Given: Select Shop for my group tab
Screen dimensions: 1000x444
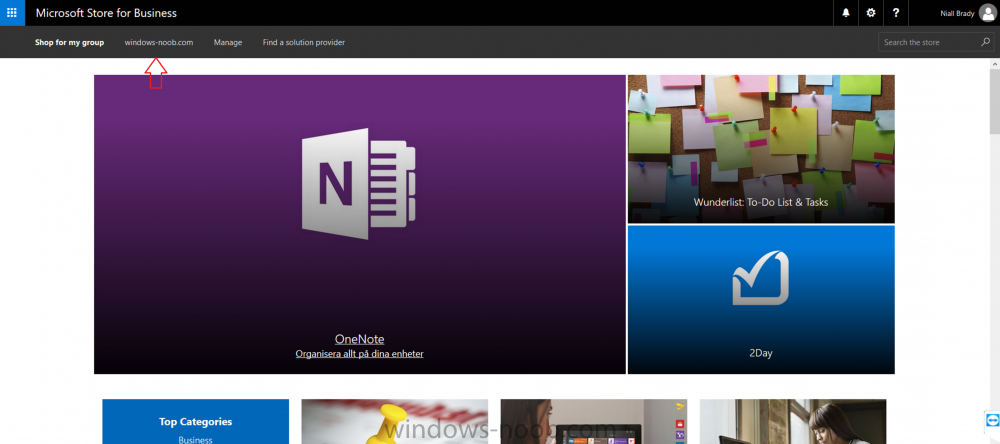Looking at the screenshot, I should 70,42.
